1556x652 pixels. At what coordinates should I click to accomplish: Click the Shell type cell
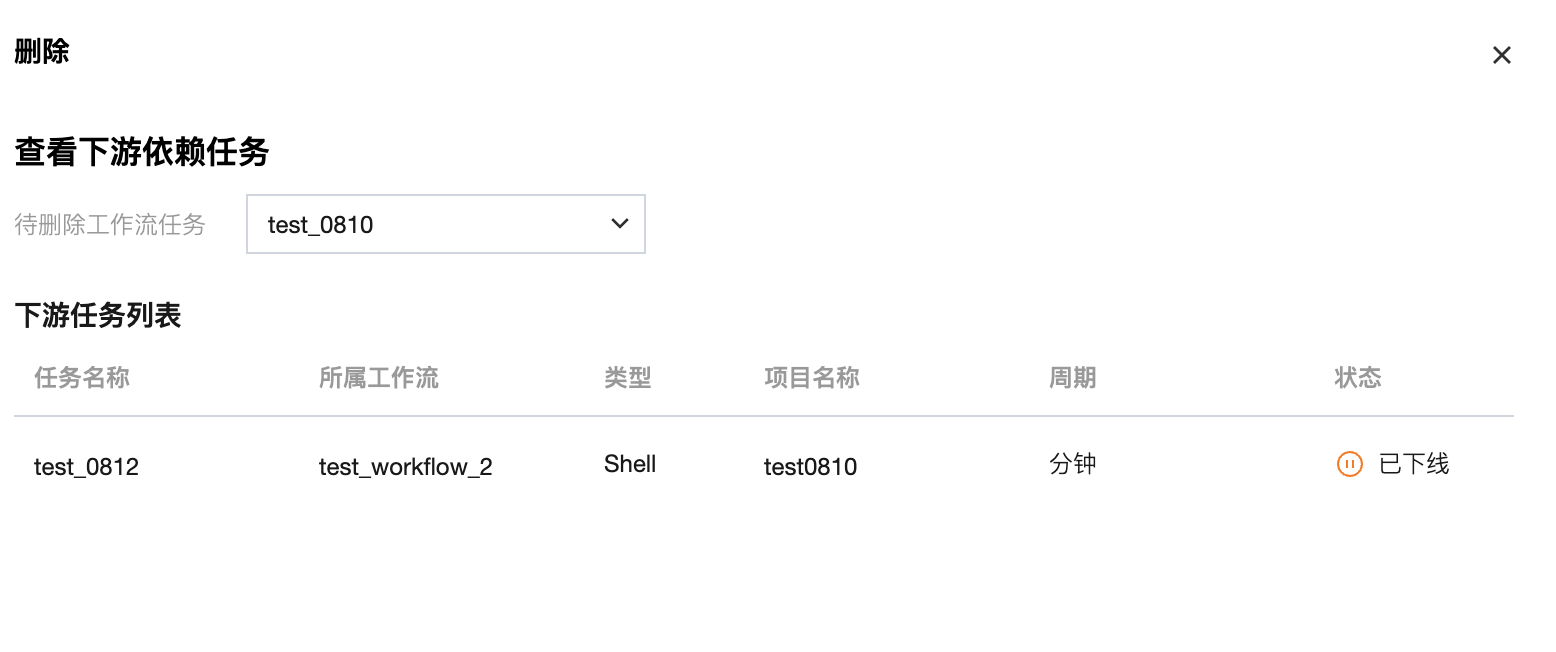tap(630, 464)
